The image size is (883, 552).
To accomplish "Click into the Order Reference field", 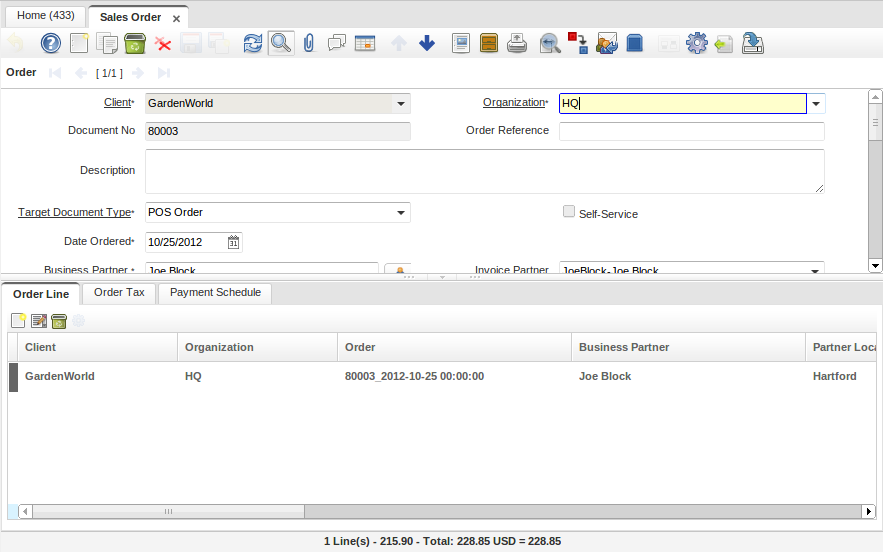I will coord(691,131).
